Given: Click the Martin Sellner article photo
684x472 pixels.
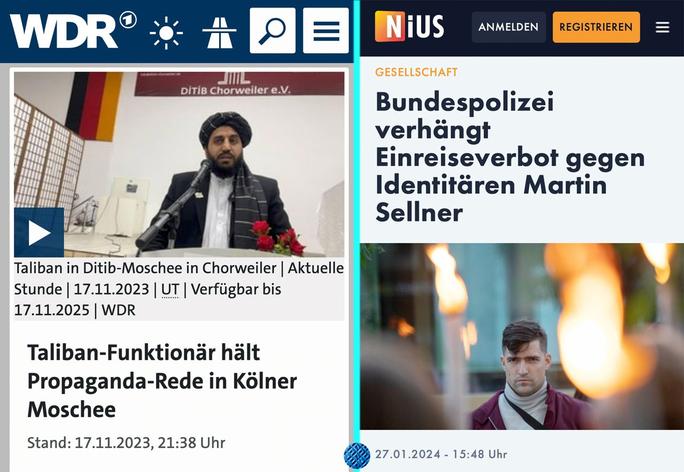Looking at the screenshot, I should (522, 336).
